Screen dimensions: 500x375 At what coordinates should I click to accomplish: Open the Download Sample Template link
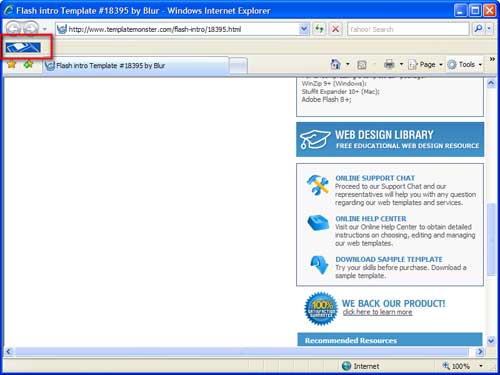389,259
